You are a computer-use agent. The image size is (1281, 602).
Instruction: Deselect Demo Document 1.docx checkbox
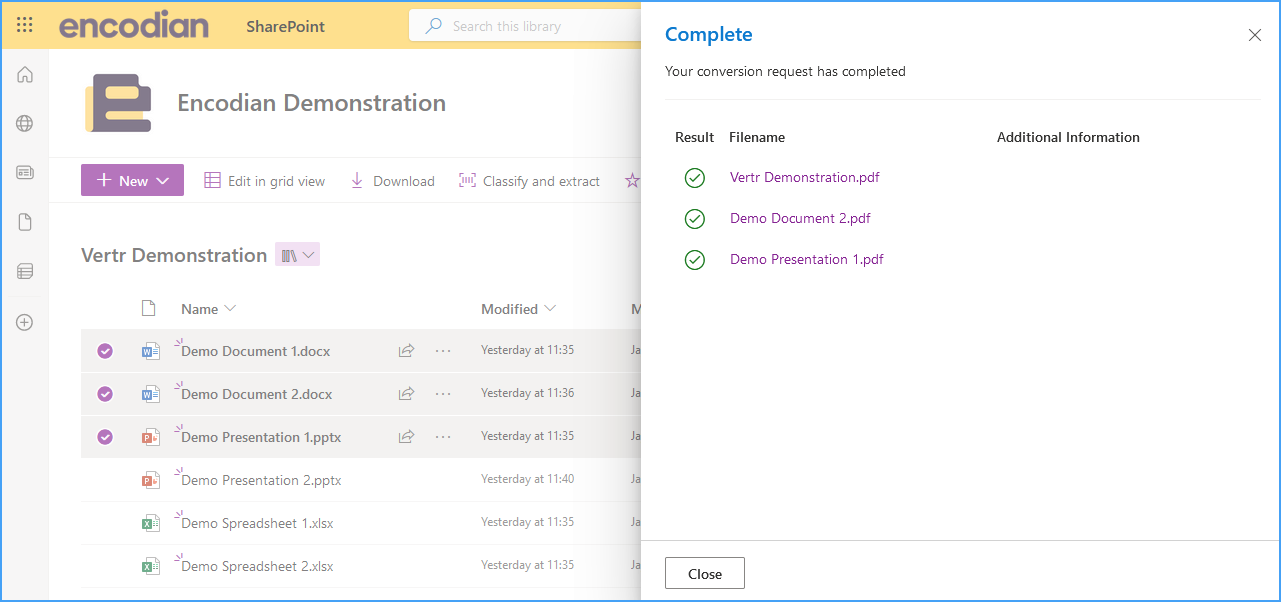(x=105, y=351)
